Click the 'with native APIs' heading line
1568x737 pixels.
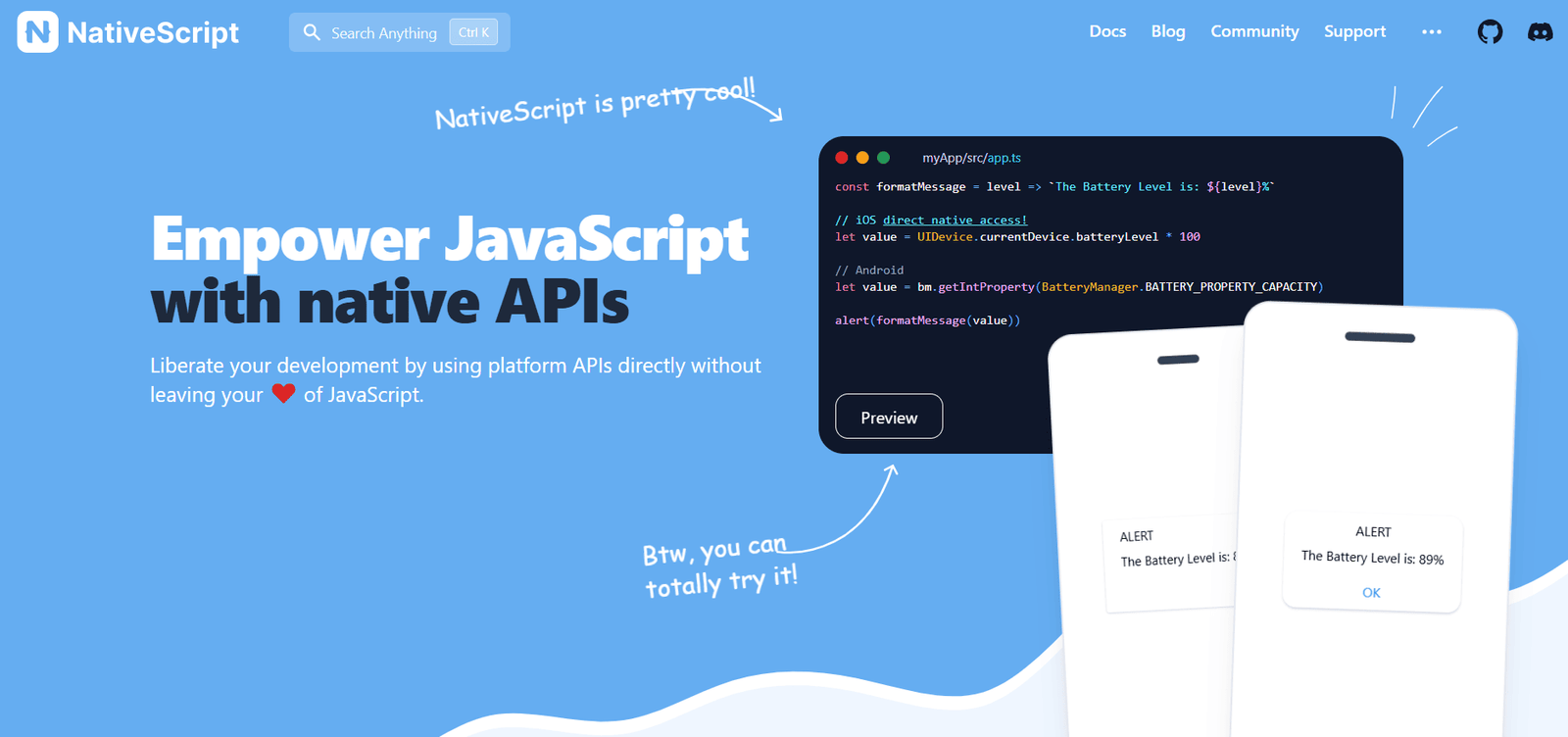[390, 301]
